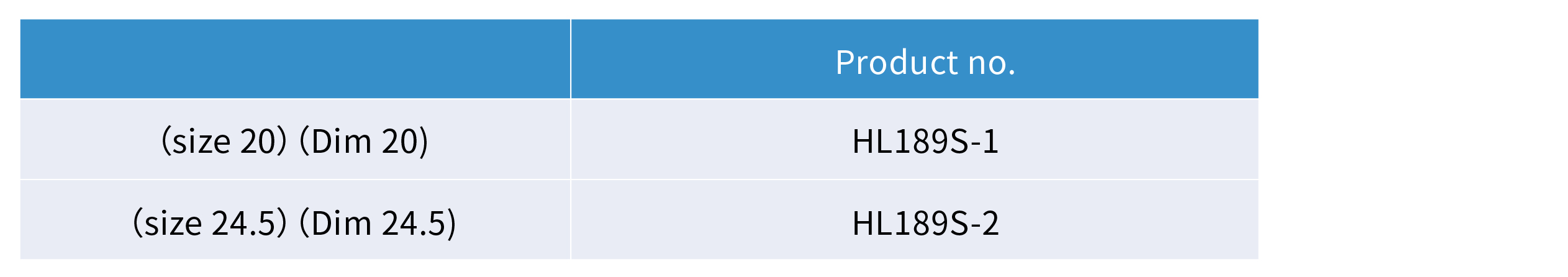Image resolution: width=1568 pixels, height=277 pixels.
Task: Click the border between the two data rows
Action: pyautogui.click(x=639, y=180)
